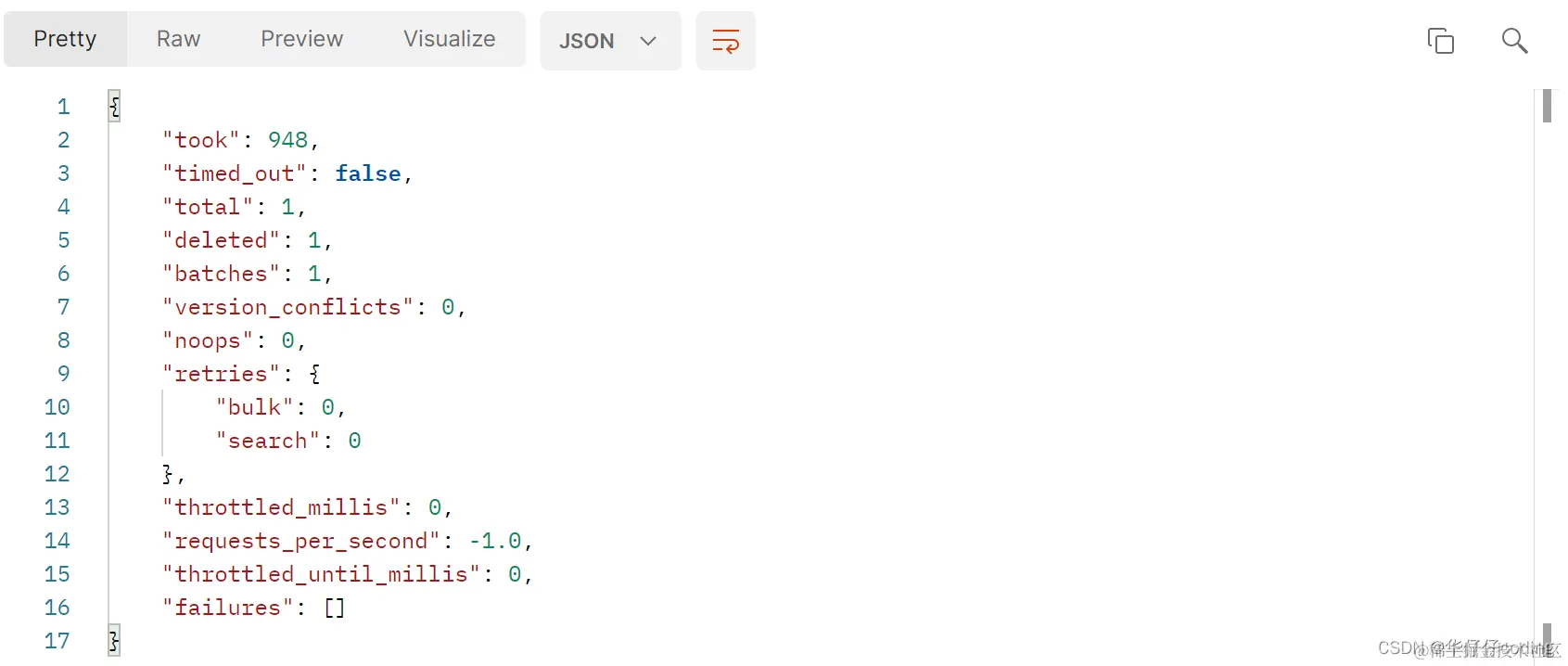Select the value -1.0
This screenshot has width=1568, height=666.
pos(495,541)
